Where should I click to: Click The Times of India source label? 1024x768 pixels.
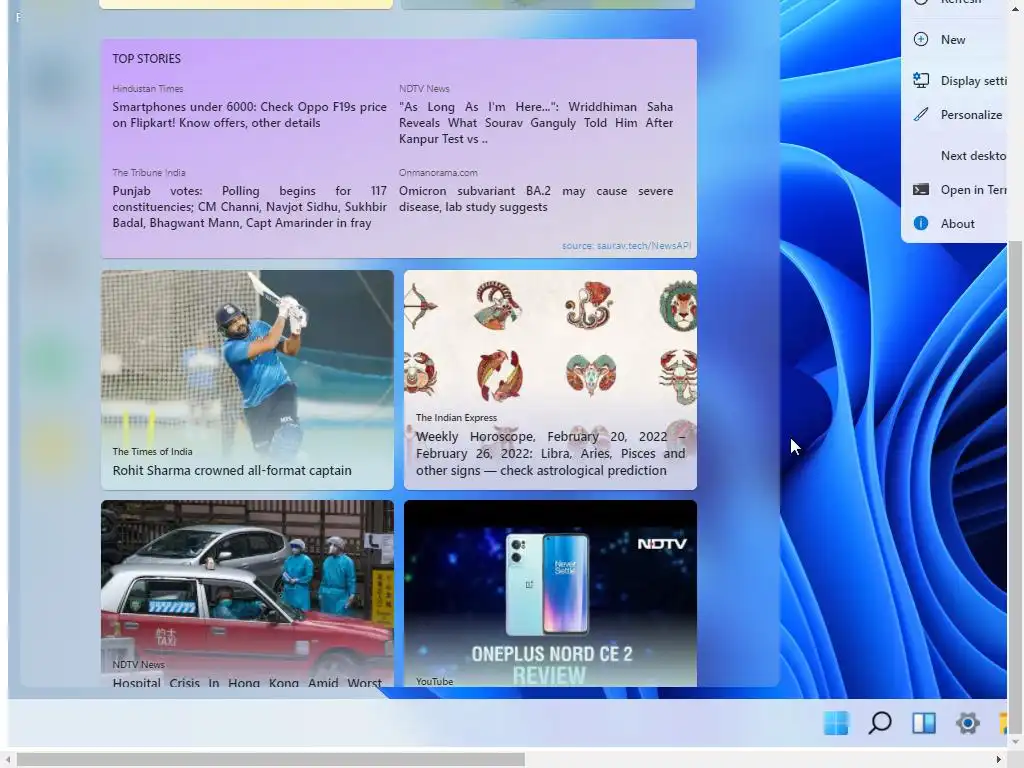click(152, 451)
